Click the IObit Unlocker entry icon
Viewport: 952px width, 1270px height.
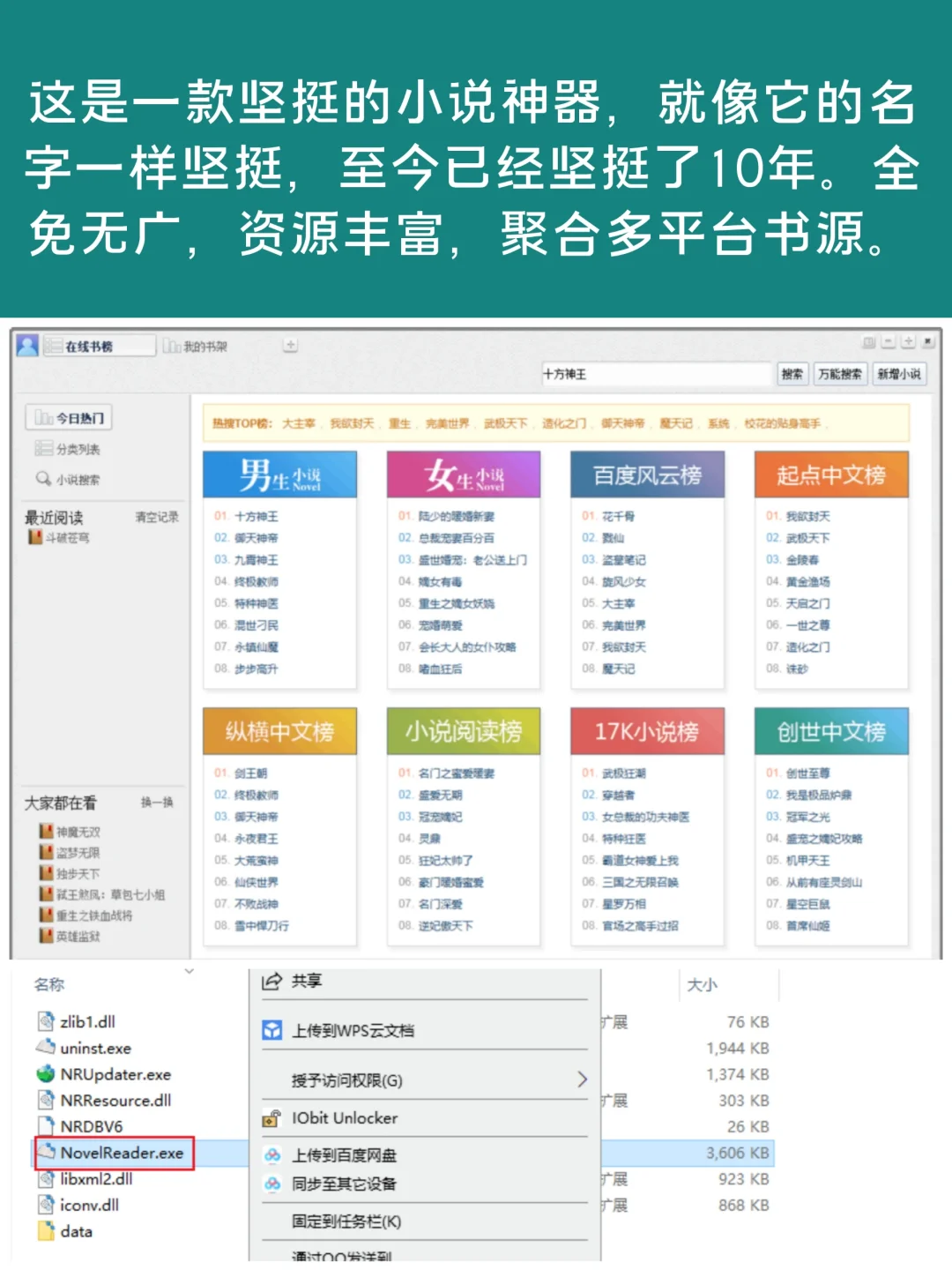coord(271,1117)
